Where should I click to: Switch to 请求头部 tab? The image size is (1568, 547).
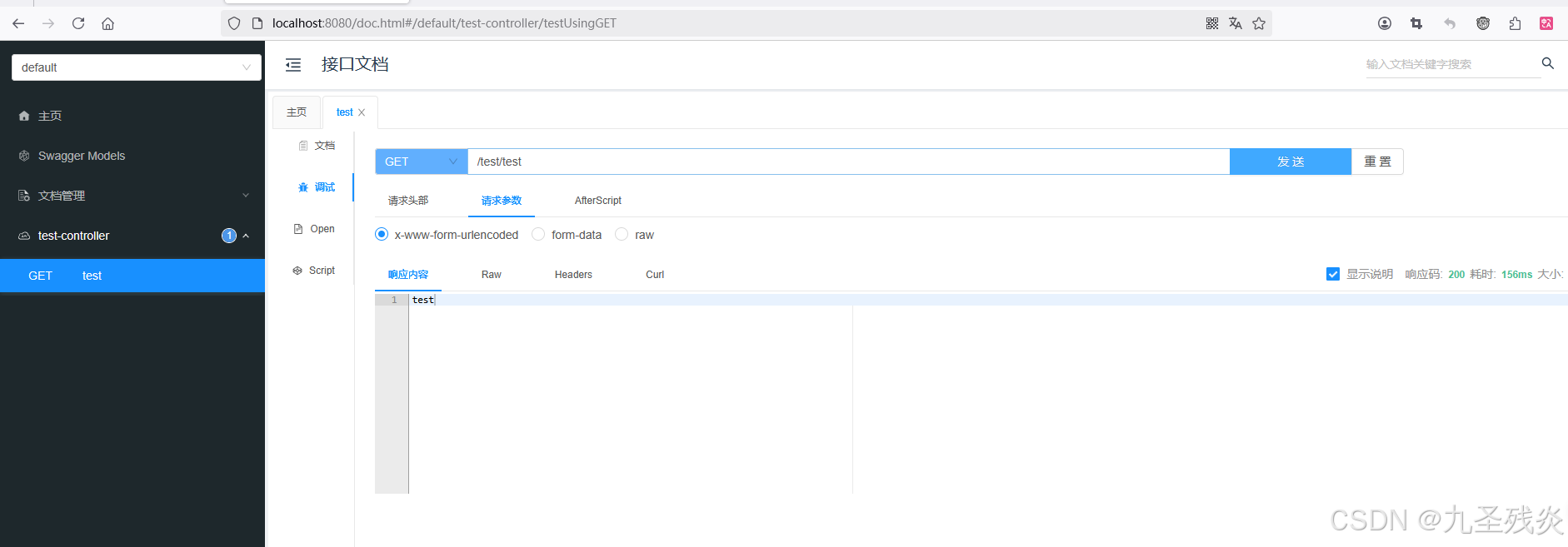pyautogui.click(x=408, y=201)
